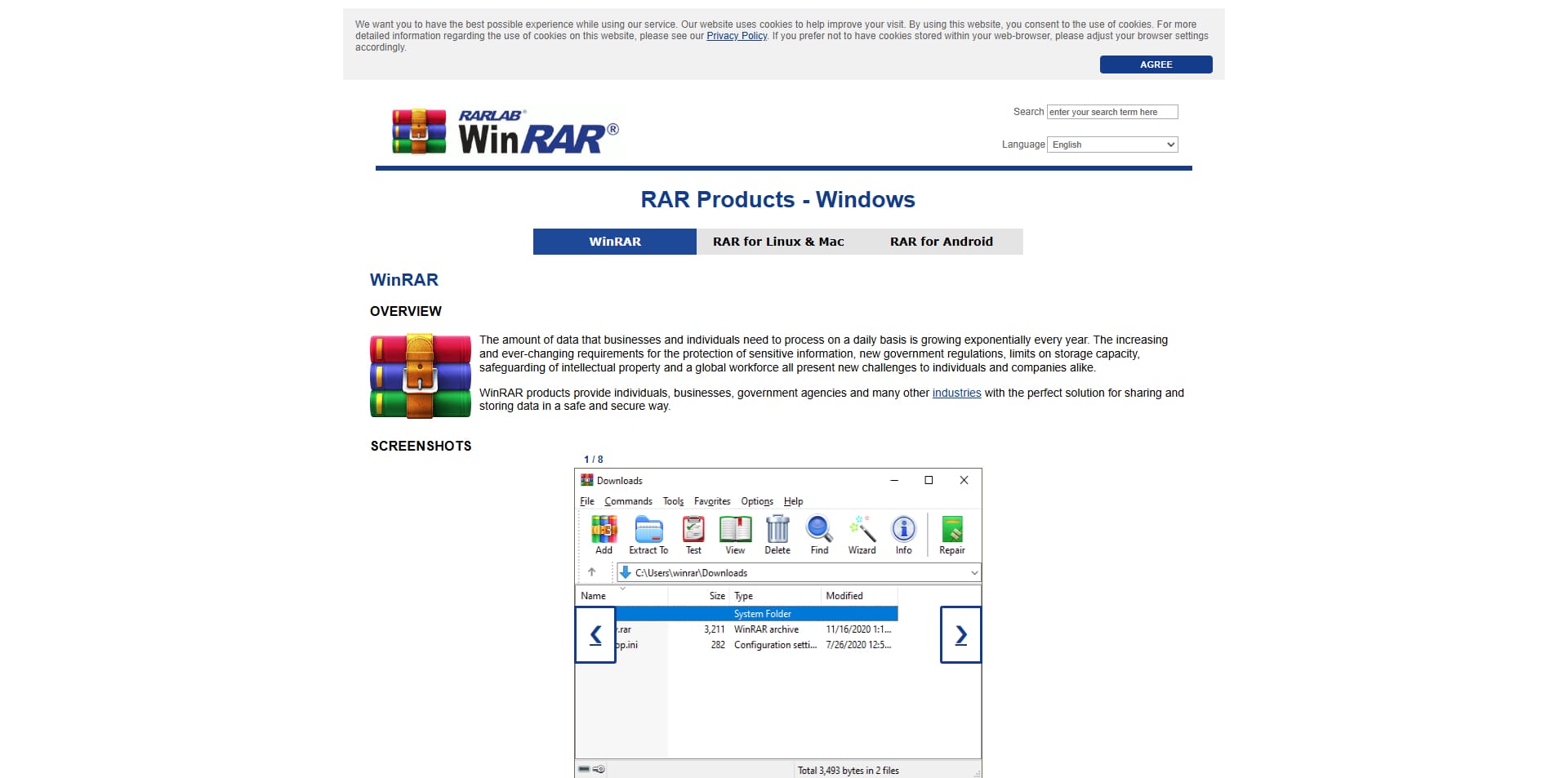Click the drive/key icon in status bar
Viewport: 1568px width, 778px height.
592,769
